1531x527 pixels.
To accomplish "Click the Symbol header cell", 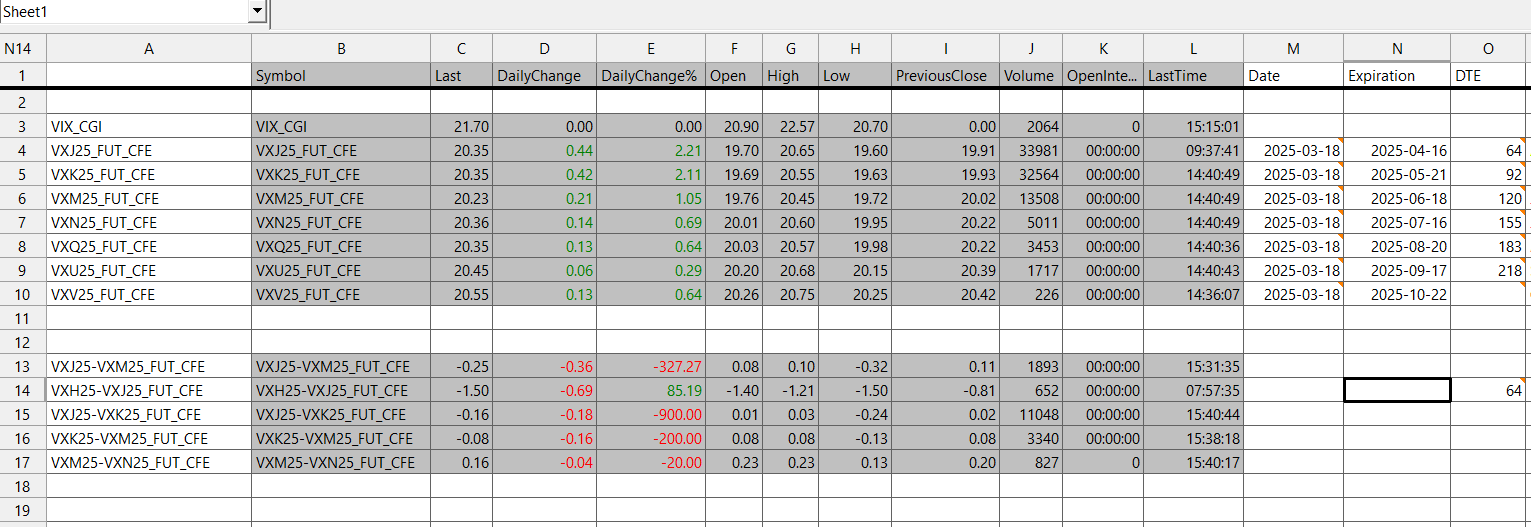I will click(341, 75).
